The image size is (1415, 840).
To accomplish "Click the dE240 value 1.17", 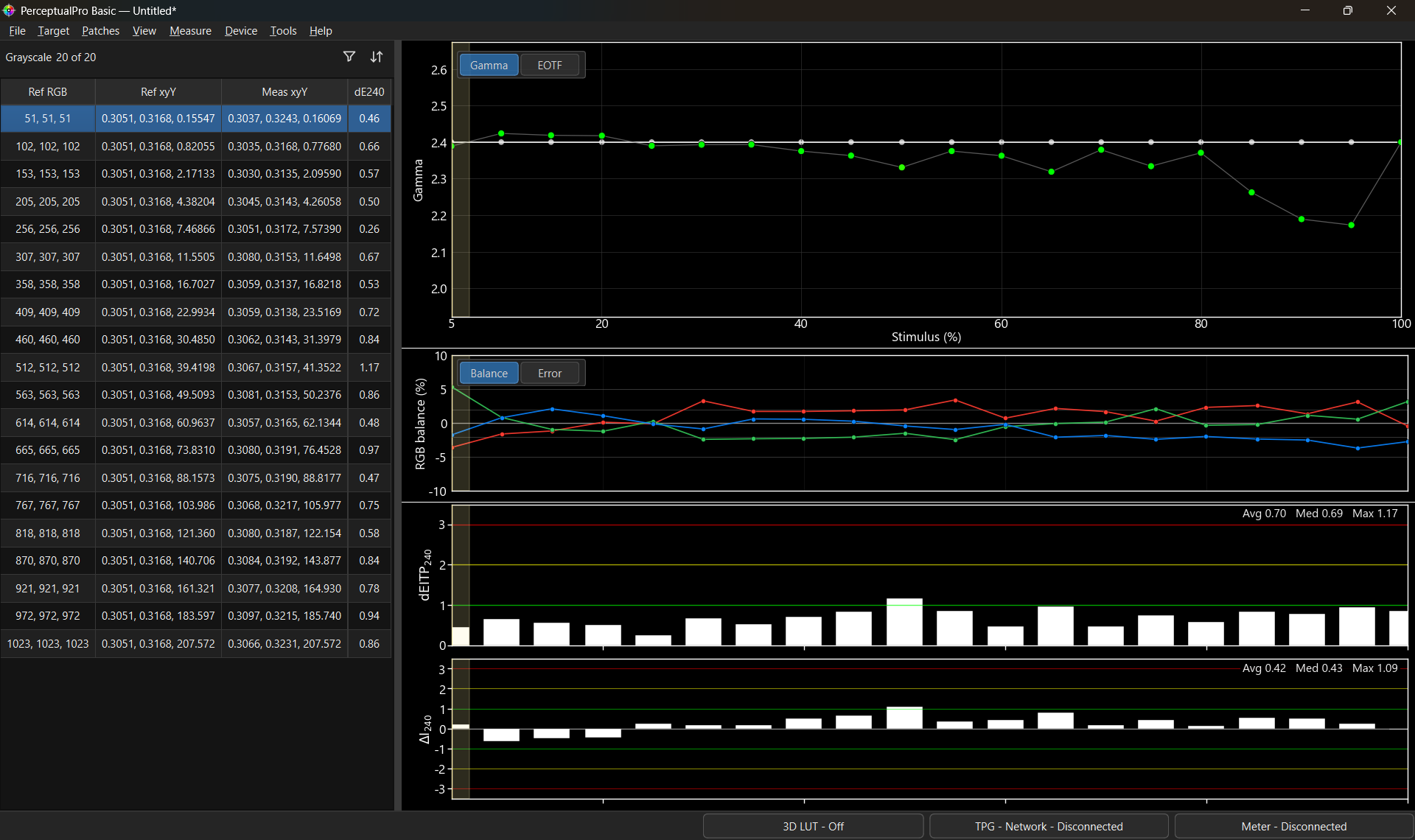I will pos(369,368).
